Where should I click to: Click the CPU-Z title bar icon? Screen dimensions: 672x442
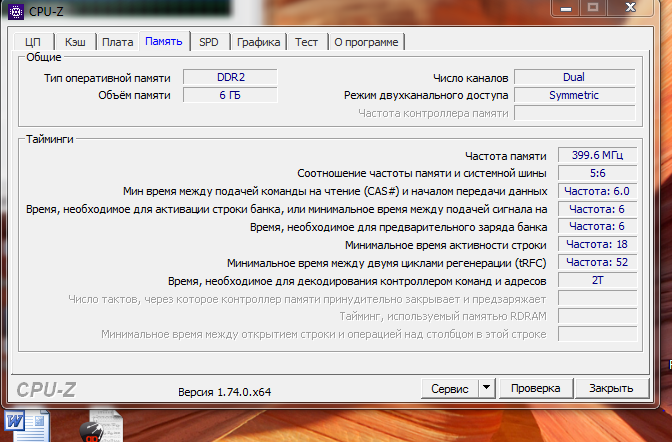(x=16, y=12)
